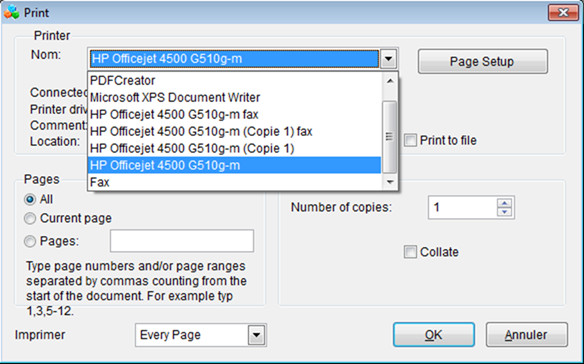Increase number of copies with up arrow
Viewport: 584px width, 364px height.
tap(504, 203)
